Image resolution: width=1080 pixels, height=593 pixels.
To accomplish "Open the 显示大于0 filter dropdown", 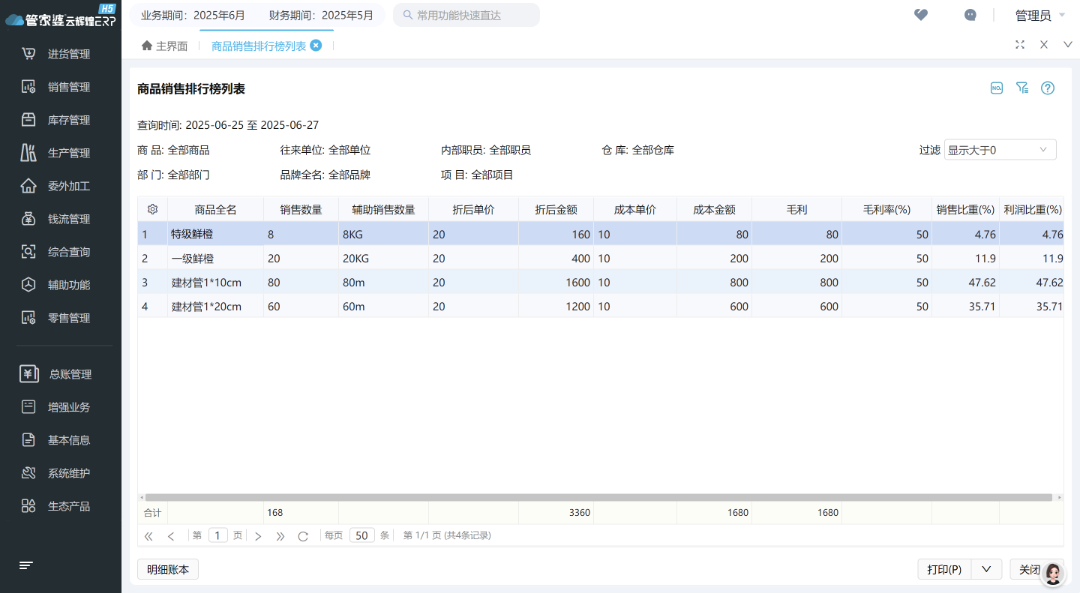I will coord(1000,148).
